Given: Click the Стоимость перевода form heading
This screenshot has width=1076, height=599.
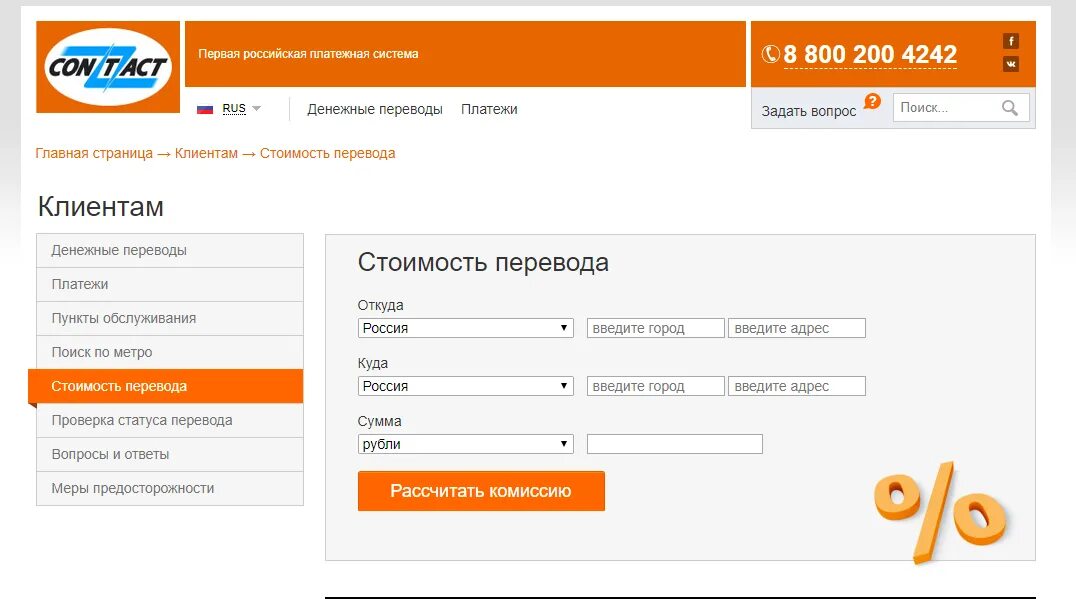Looking at the screenshot, I should click(x=483, y=263).
